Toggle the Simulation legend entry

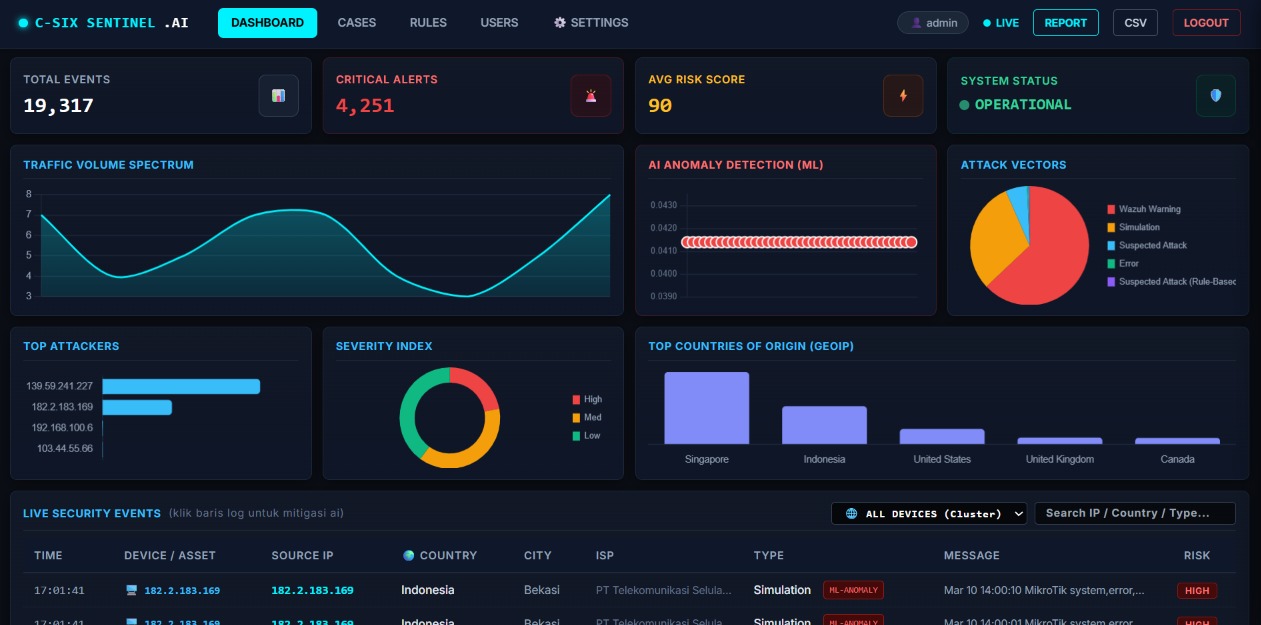1133,227
